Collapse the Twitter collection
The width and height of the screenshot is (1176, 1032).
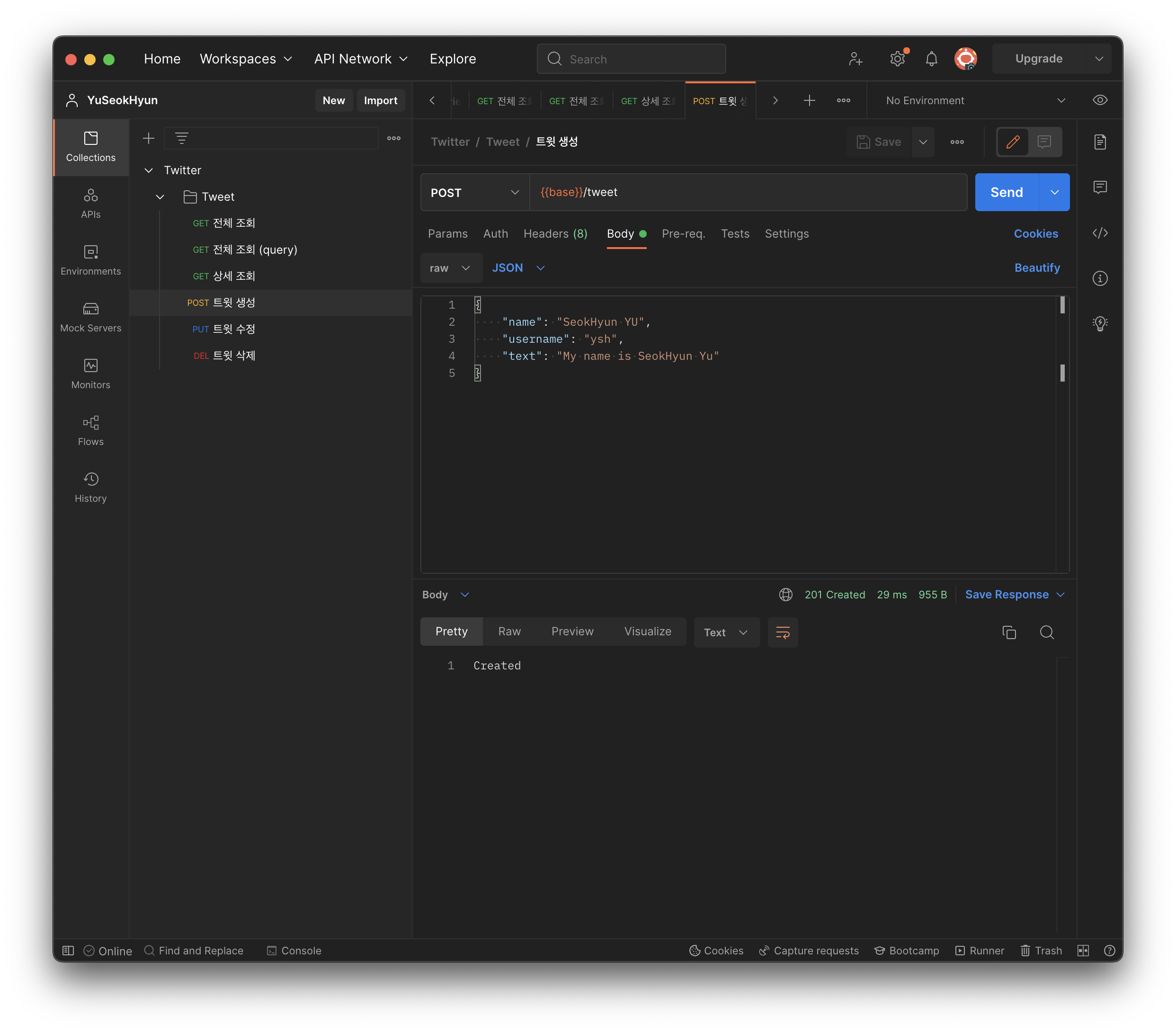[x=149, y=170]
